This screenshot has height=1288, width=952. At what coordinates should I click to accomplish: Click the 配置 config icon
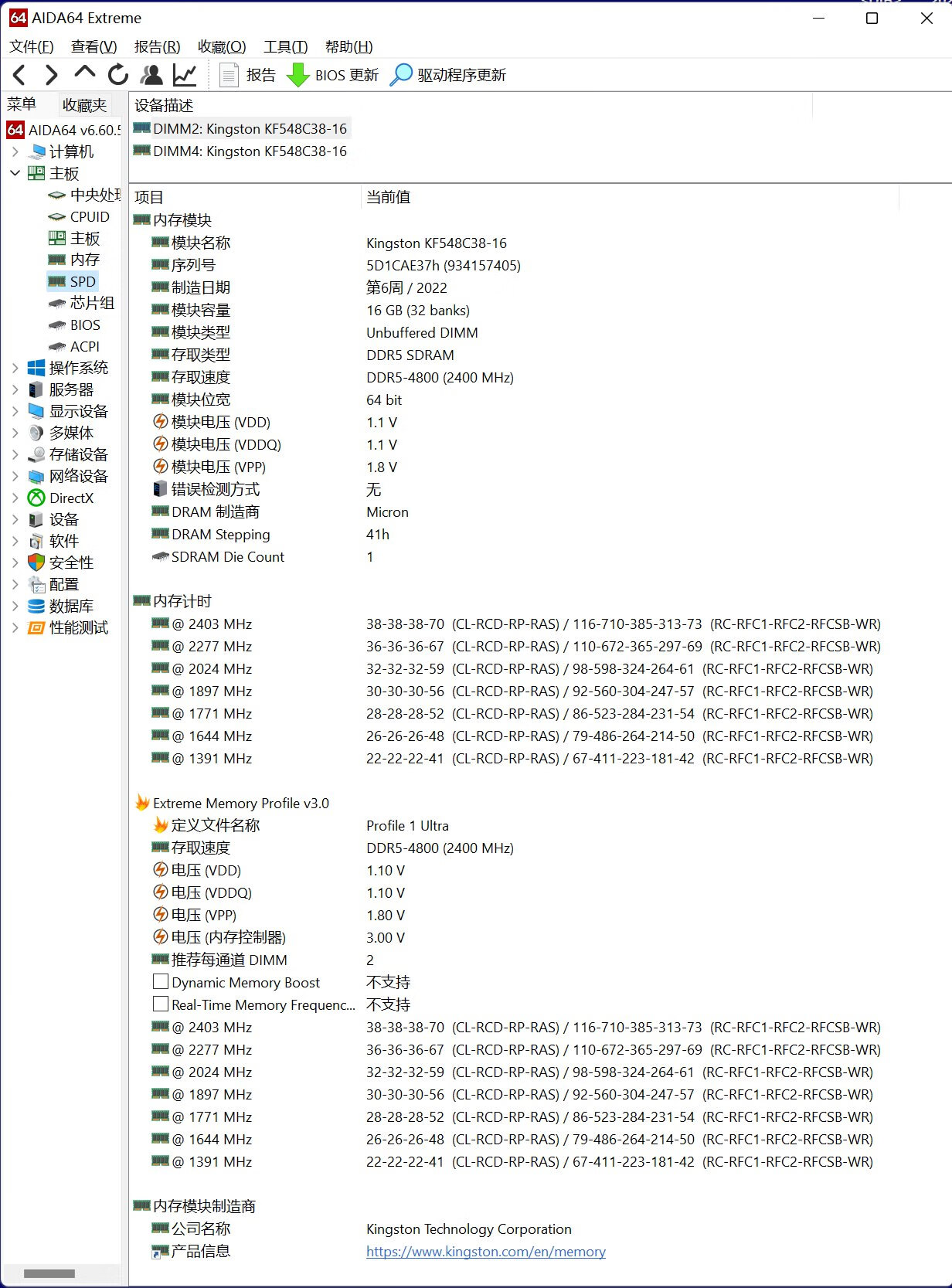tap(36, 584)
